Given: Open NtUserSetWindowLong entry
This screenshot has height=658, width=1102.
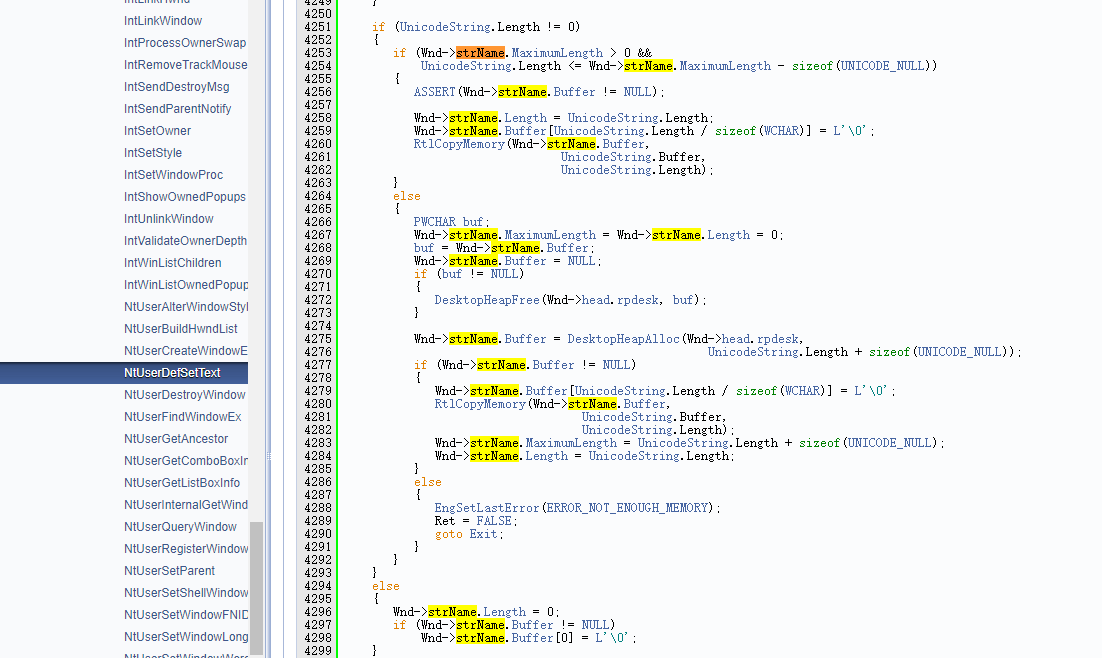Looking at the screenshot, I should pyautogui.click(x=186, y=637).
